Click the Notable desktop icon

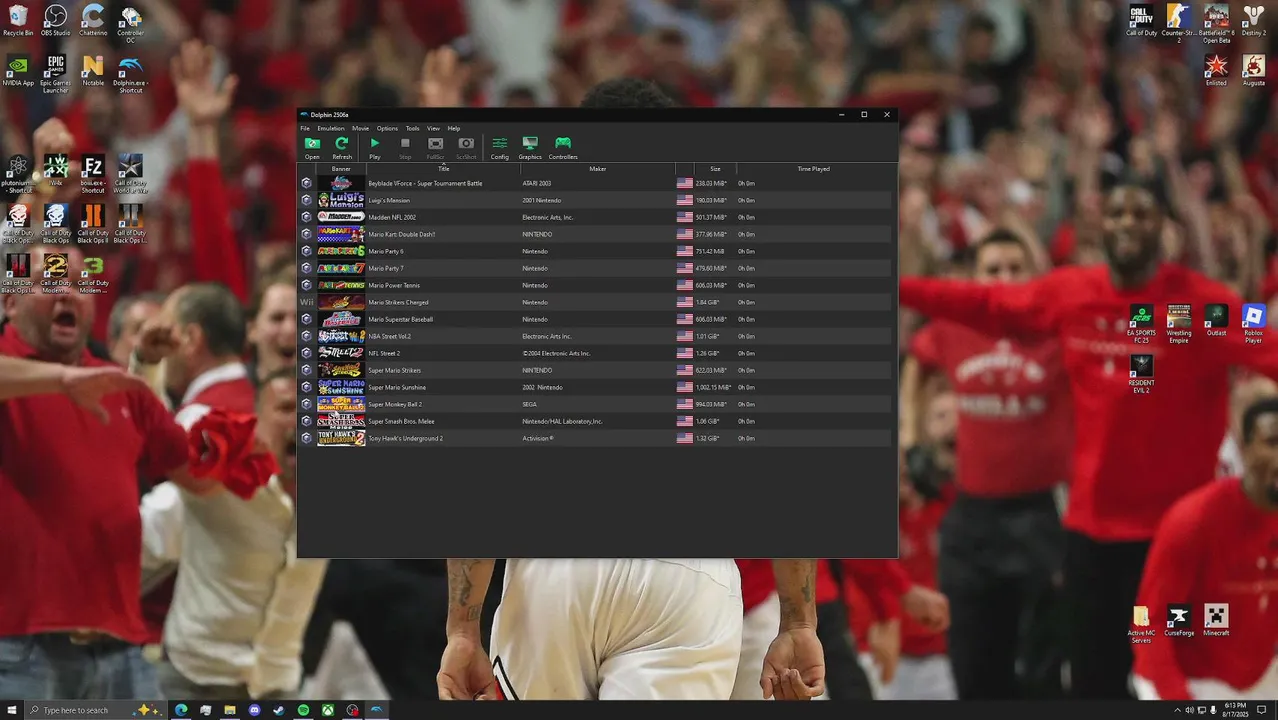(93, 71)
